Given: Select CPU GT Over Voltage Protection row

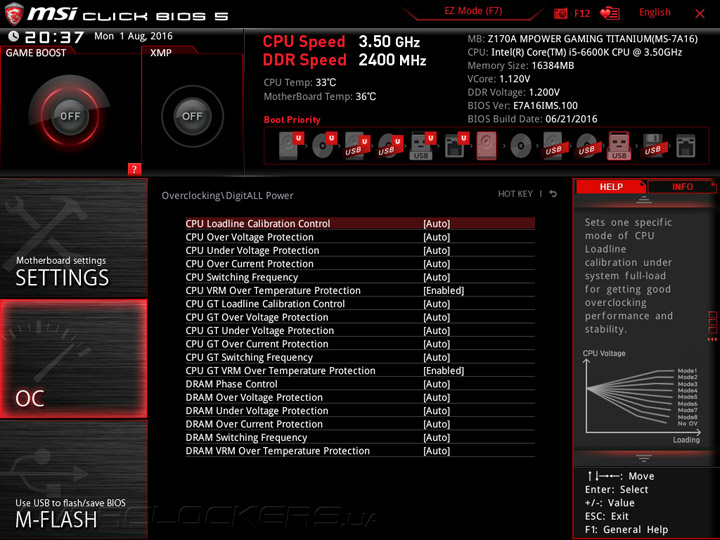Looking at the screenshot, I should coord(360,317).
